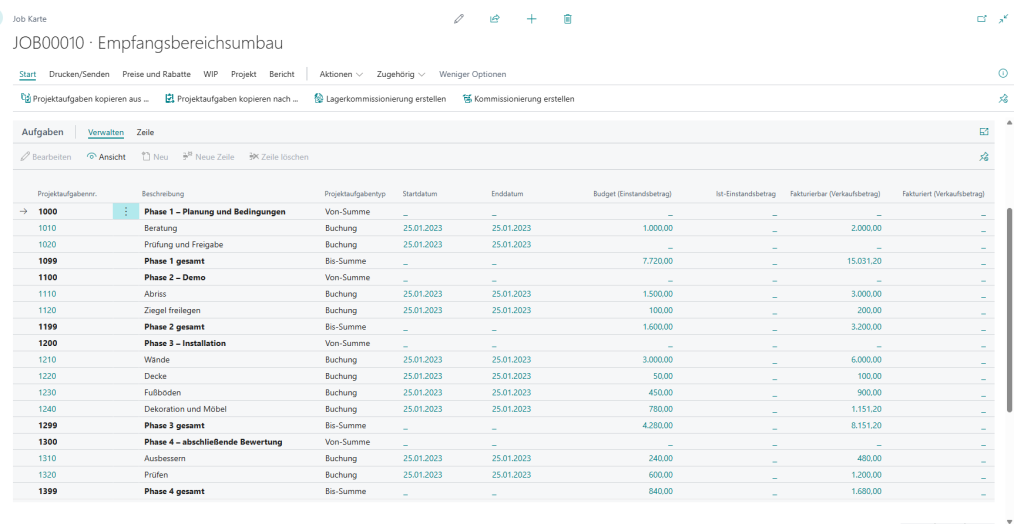Click the pin icon on action bar
1024x524 pixels.
(x=1003, y=99)
